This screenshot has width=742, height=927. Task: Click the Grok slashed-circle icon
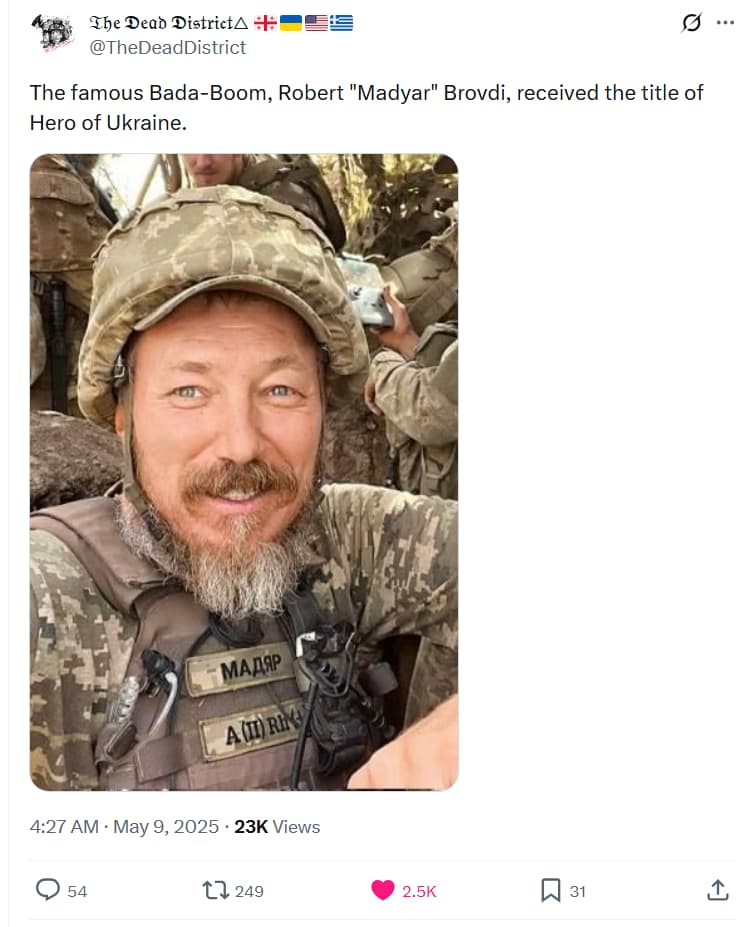691,23
